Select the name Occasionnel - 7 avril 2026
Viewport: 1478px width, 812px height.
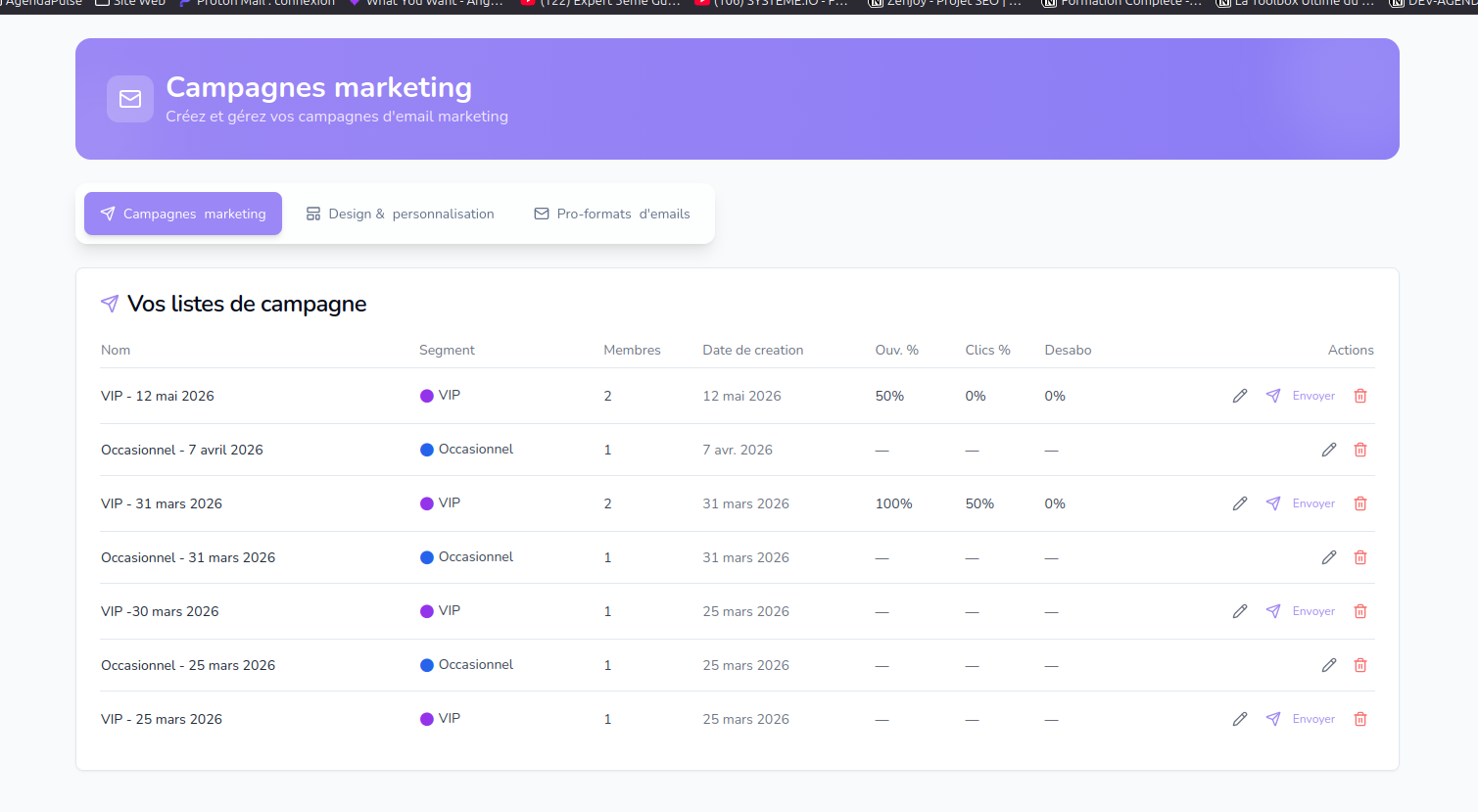pyautogui.click(x=182, y=450)
